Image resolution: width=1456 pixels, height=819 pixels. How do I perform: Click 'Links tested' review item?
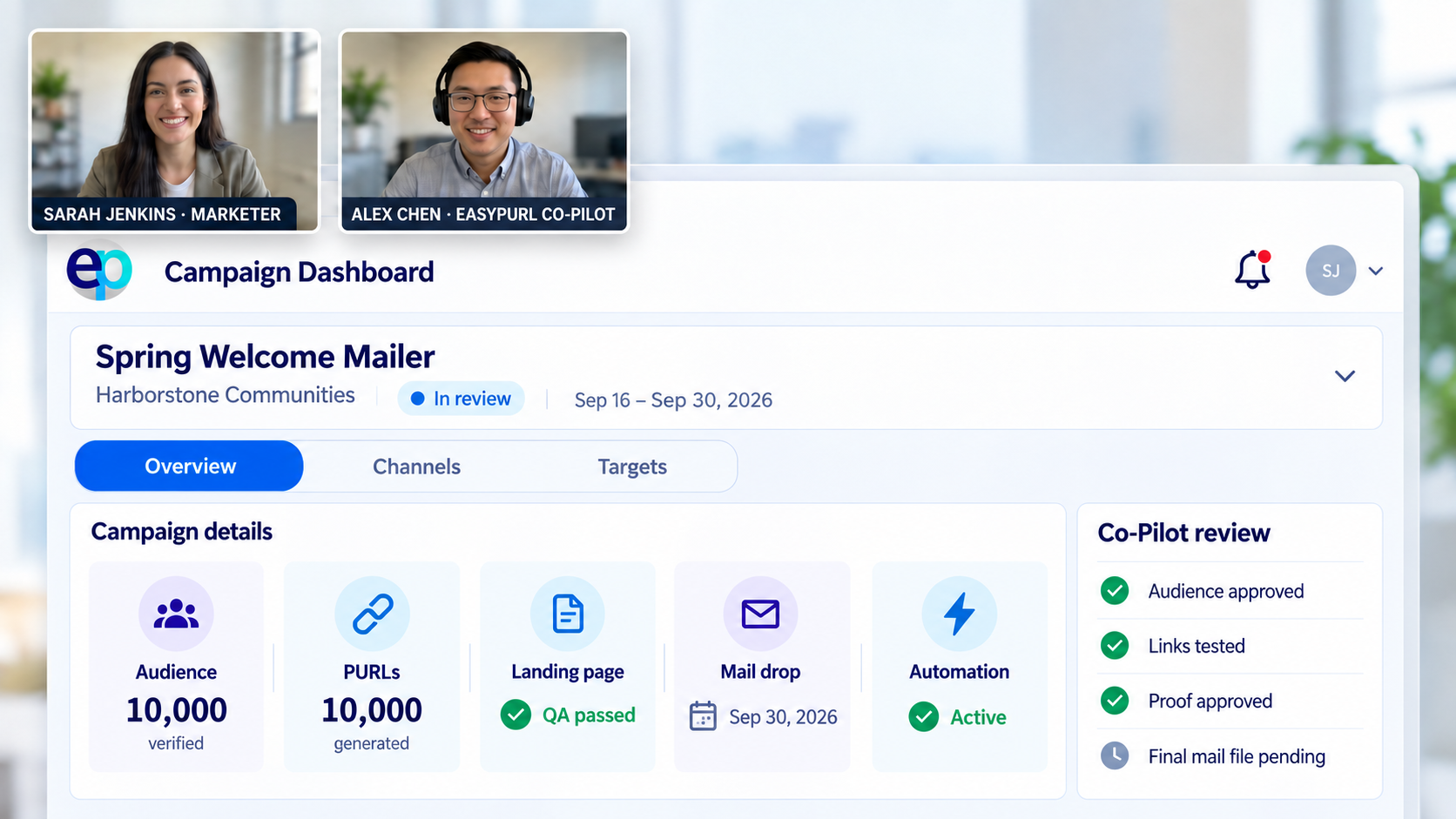pyautogui.click(x=1196, y=646)
